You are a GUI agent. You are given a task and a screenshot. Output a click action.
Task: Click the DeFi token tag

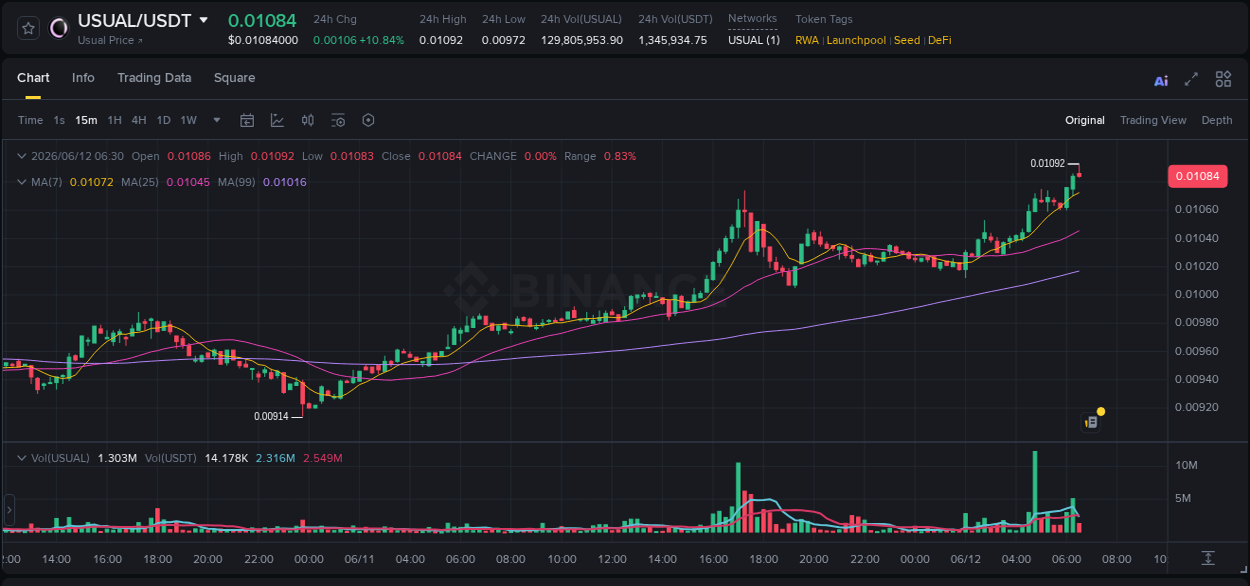(x=940, y=40)
